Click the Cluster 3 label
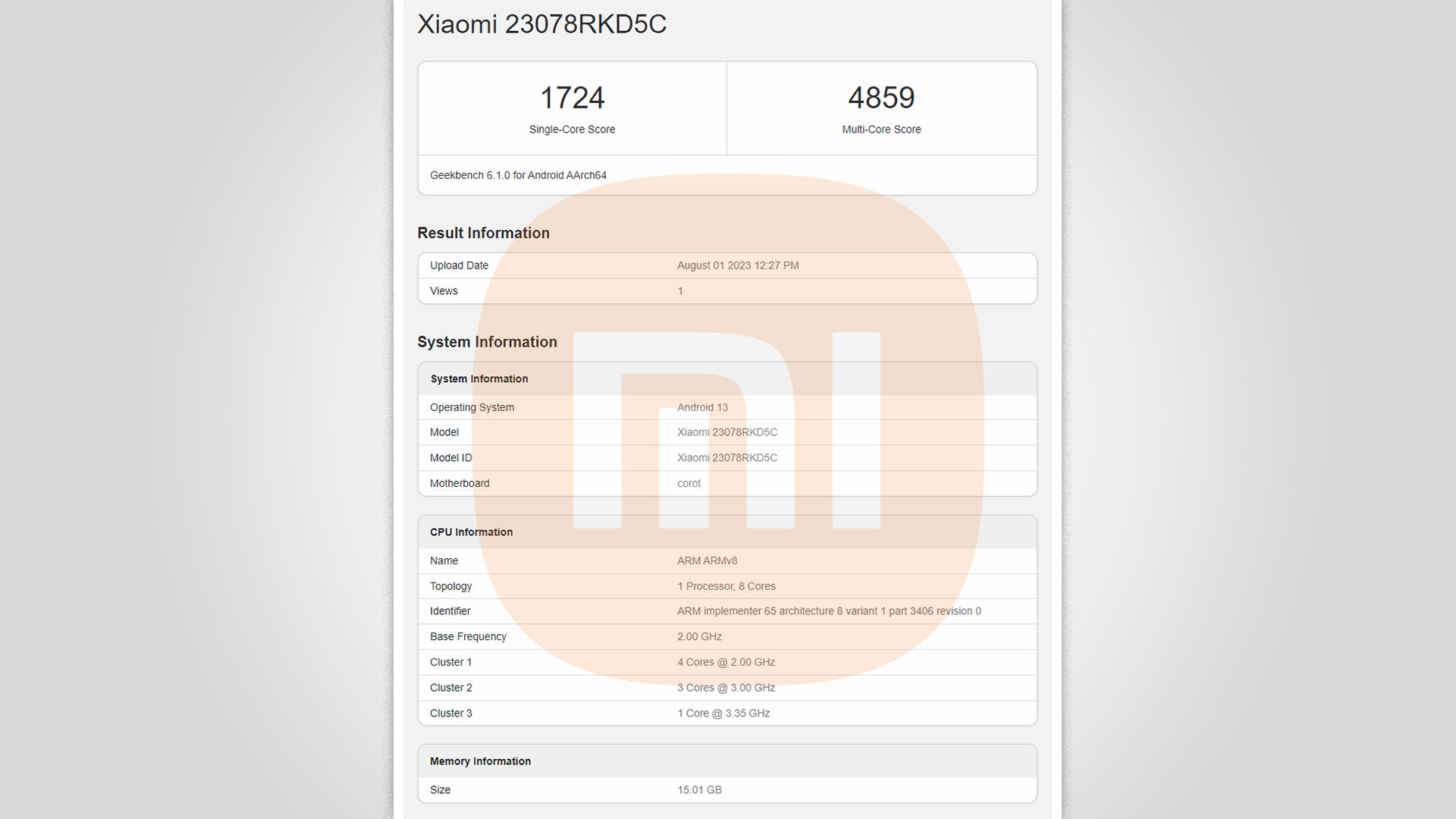 coord(450,714)
